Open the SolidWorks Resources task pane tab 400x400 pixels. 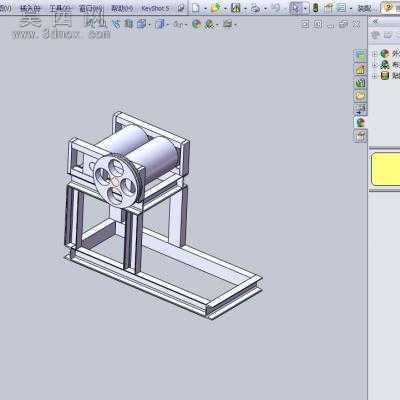pos(360,56)
